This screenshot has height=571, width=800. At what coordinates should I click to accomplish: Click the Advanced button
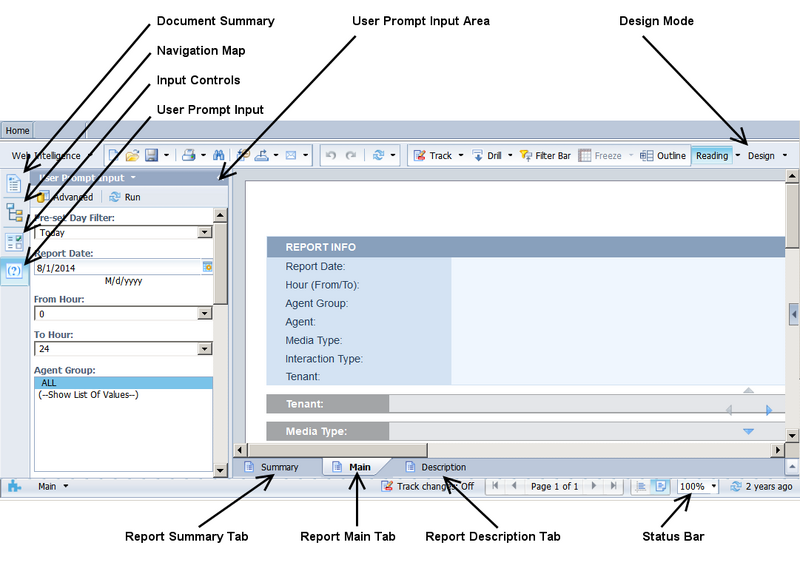pos(66,197)
